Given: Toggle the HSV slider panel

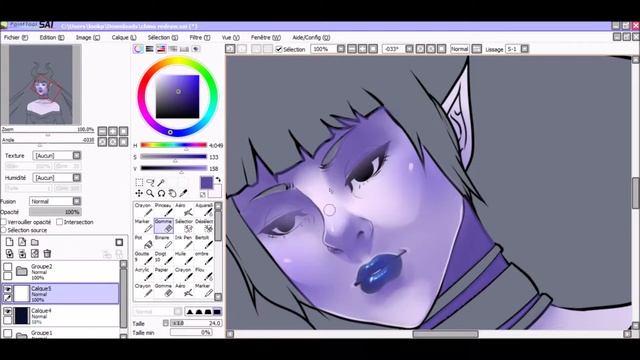Looking at the screenshot, I should click(x=161, y=49).
